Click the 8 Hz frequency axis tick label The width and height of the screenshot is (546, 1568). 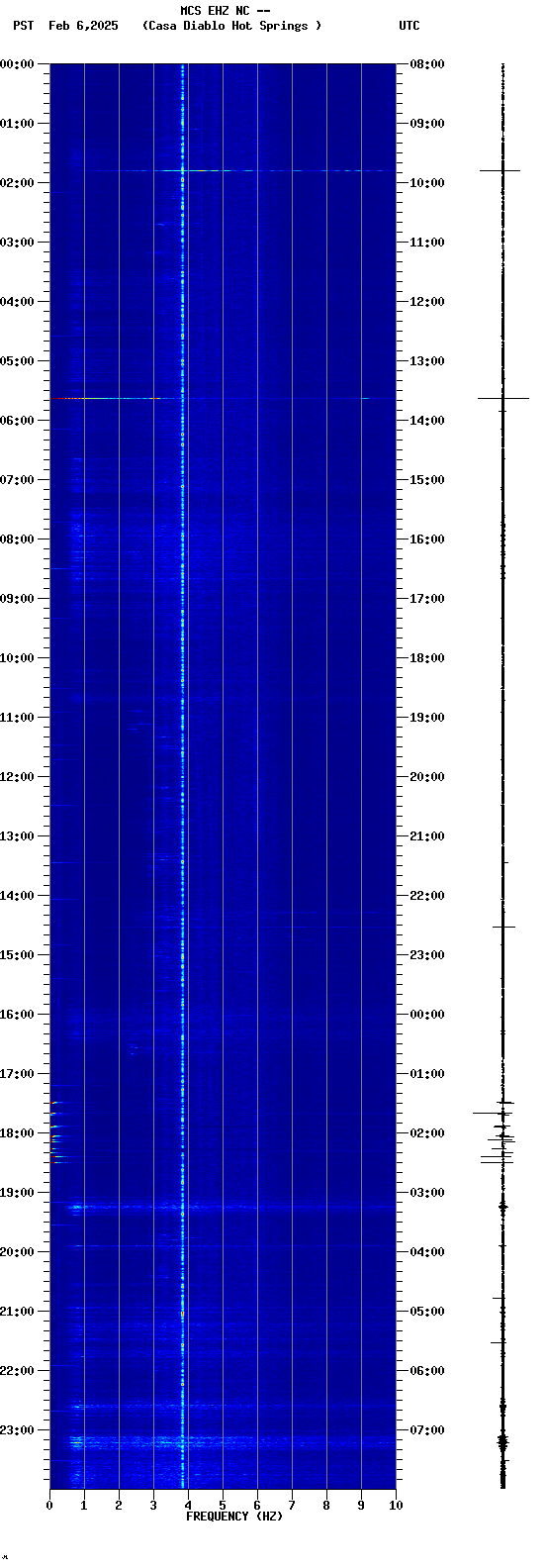(326, 1506)
